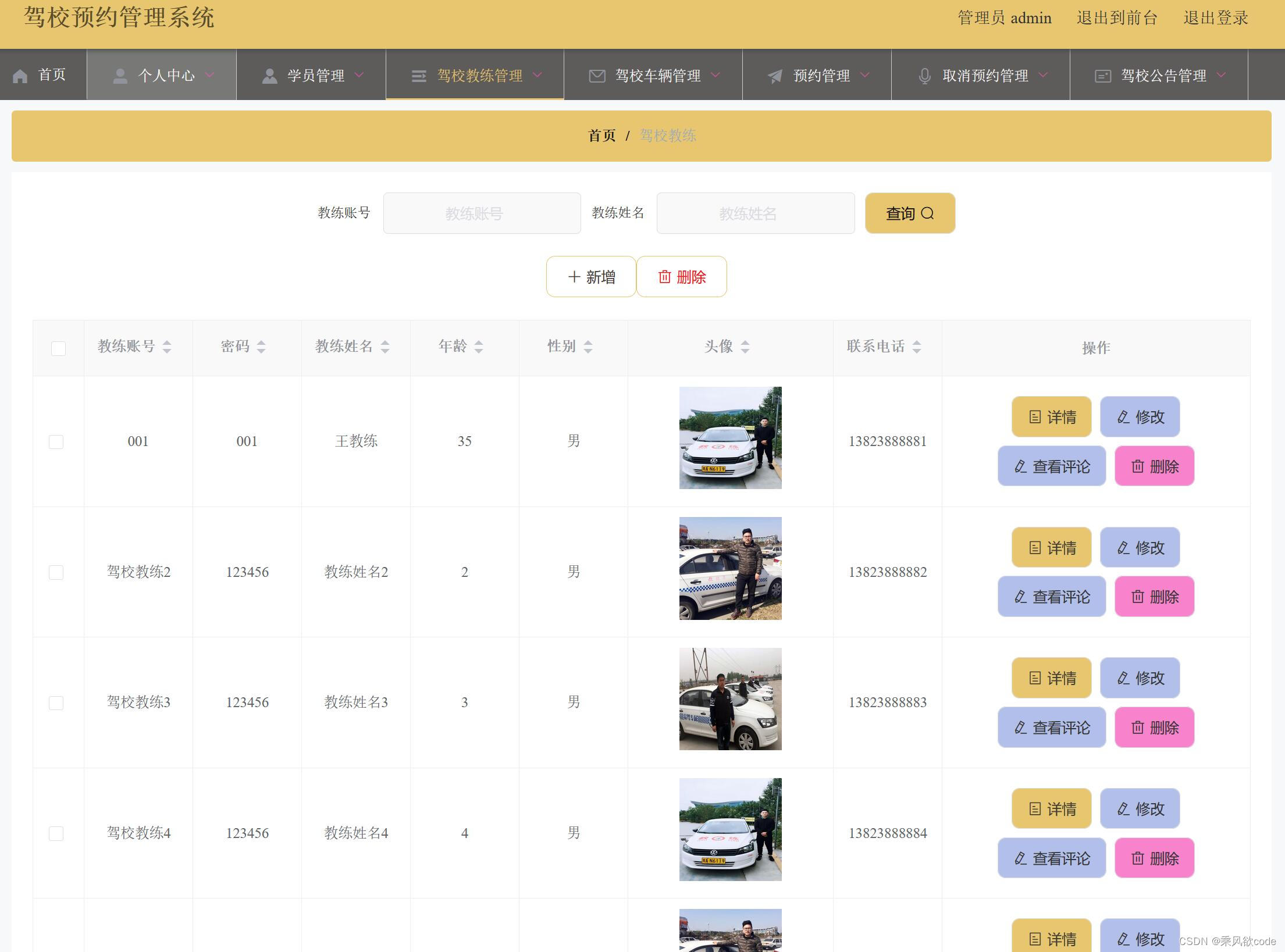Check the select-all checkbox in table header
This screenshot has height=952, width=1285.
click(x=58, y=348)
